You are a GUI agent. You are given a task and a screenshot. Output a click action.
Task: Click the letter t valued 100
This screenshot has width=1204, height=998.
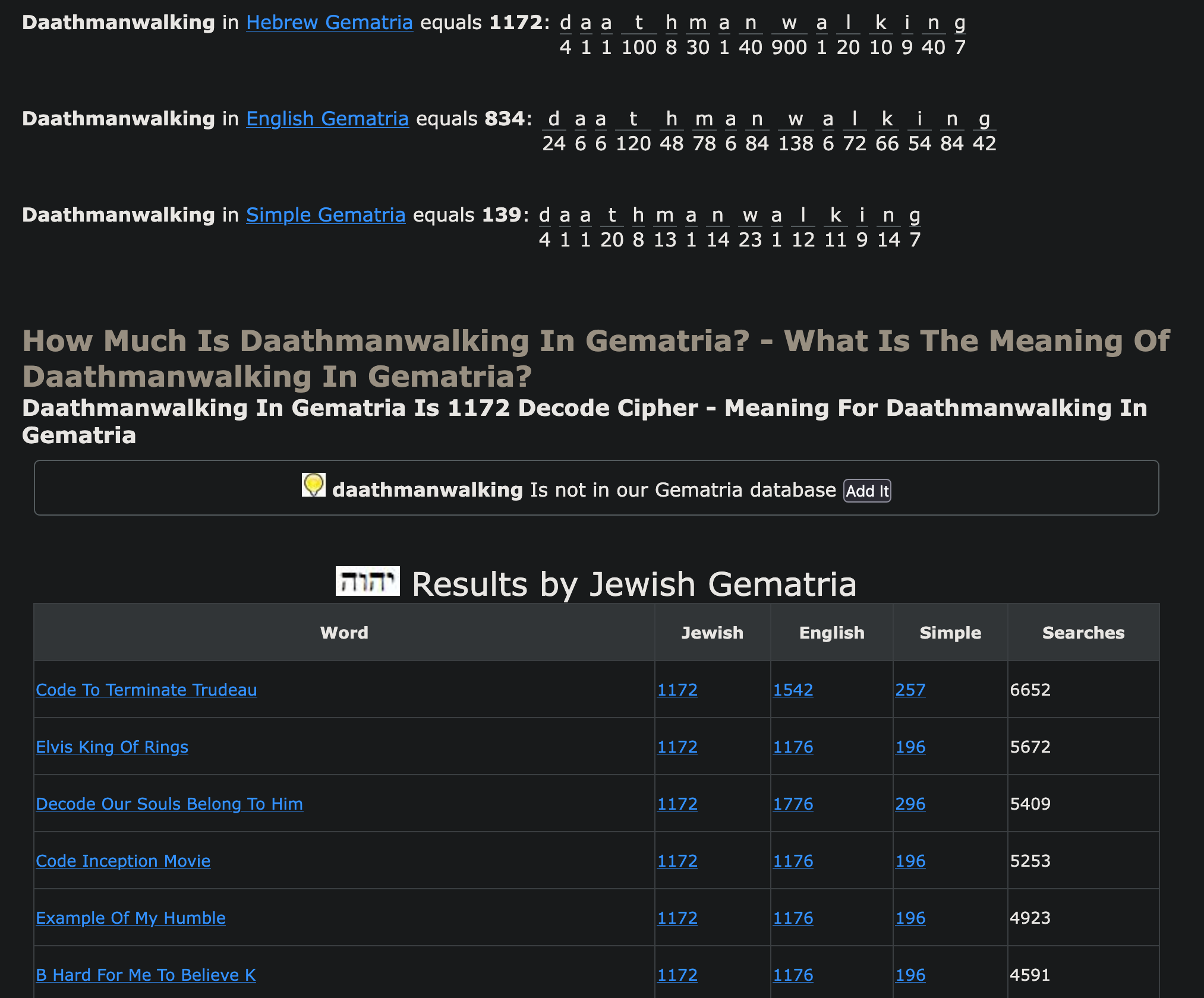[x=639, y=23]
